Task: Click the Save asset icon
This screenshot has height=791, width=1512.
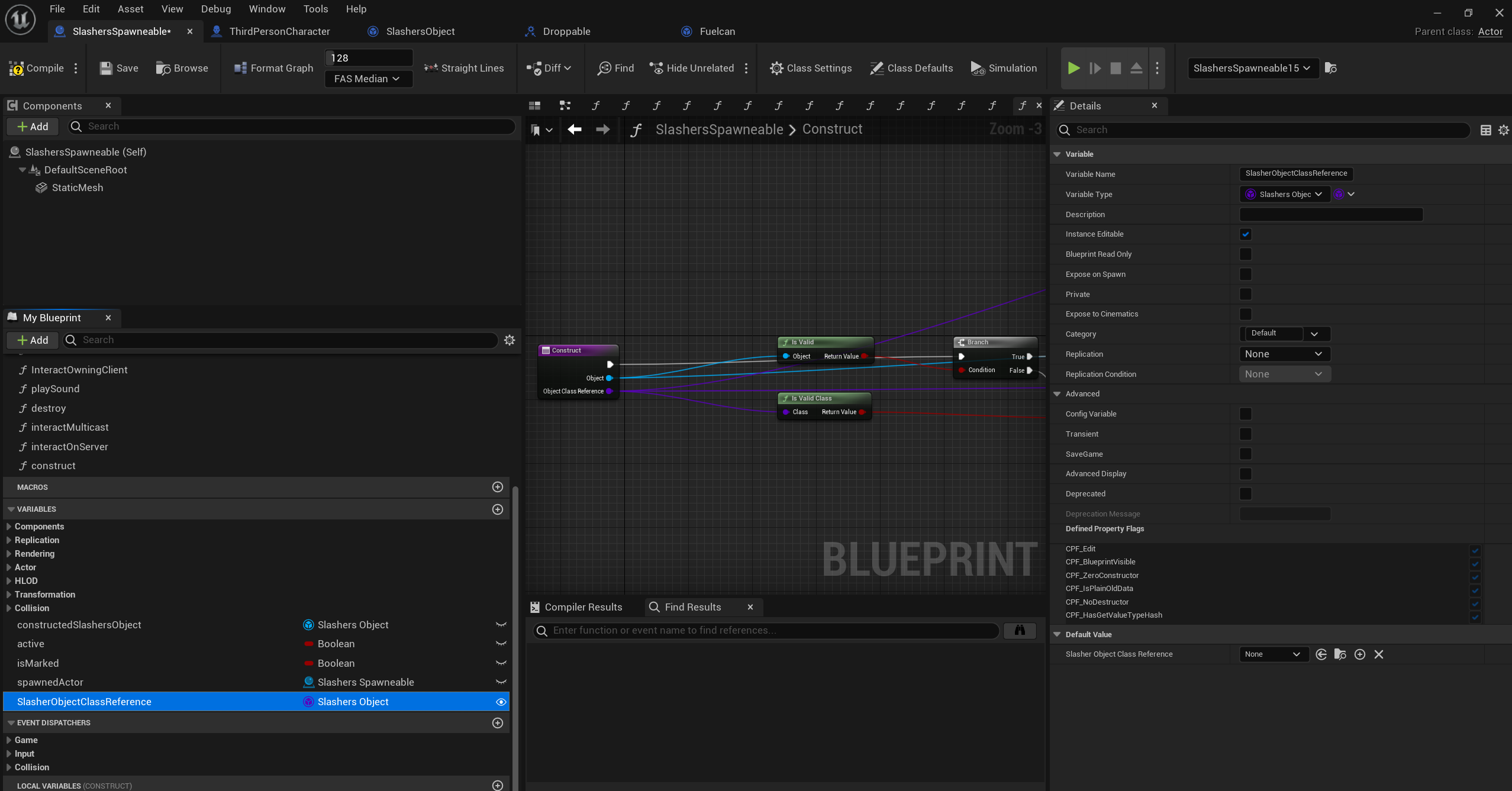Action: point(106,68)
